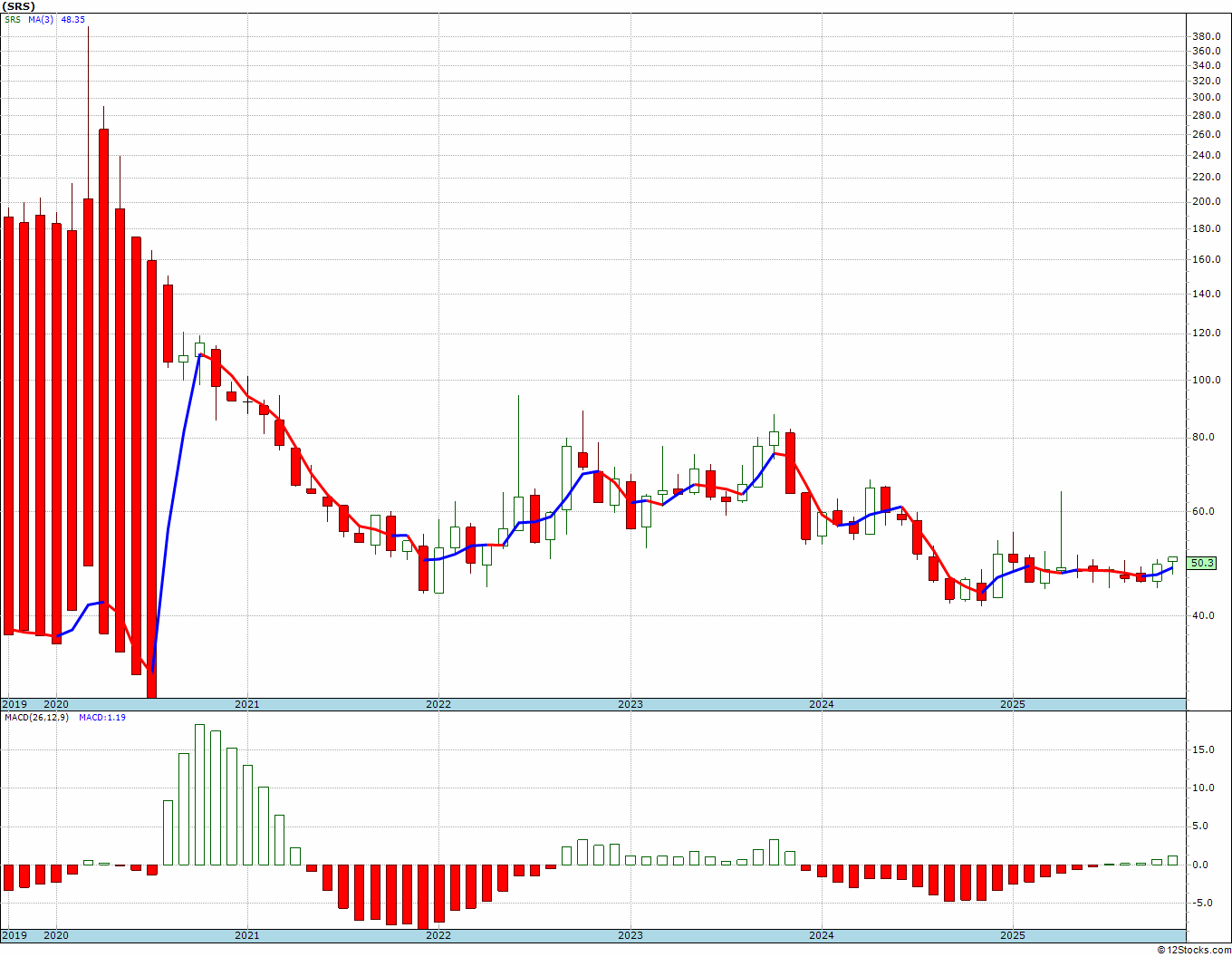Click the "300.0" price axis label
1232x957 pixels.
pyautogui.click(x=1206, y=97)
